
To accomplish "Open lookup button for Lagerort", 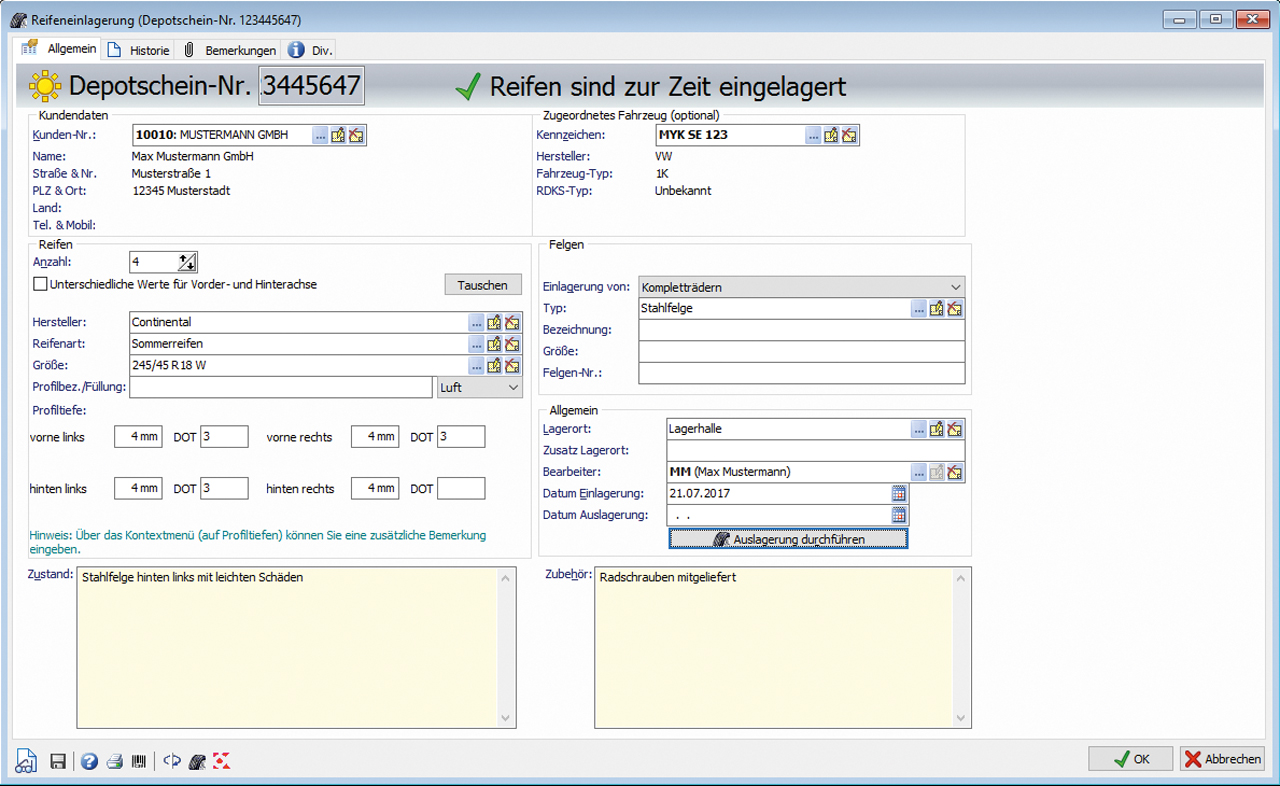I will click(919, 429).
